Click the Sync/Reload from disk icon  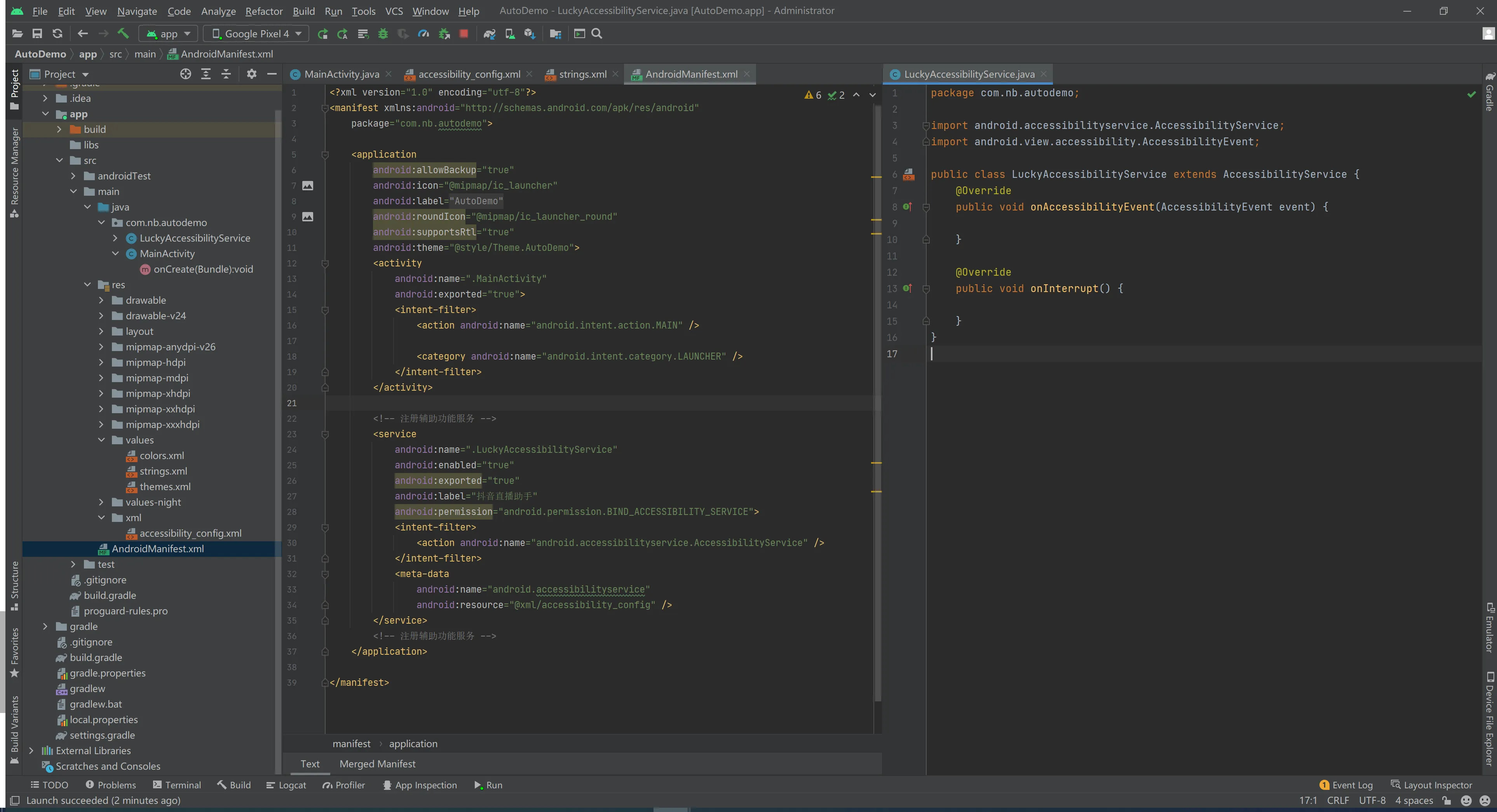[57, 34]
